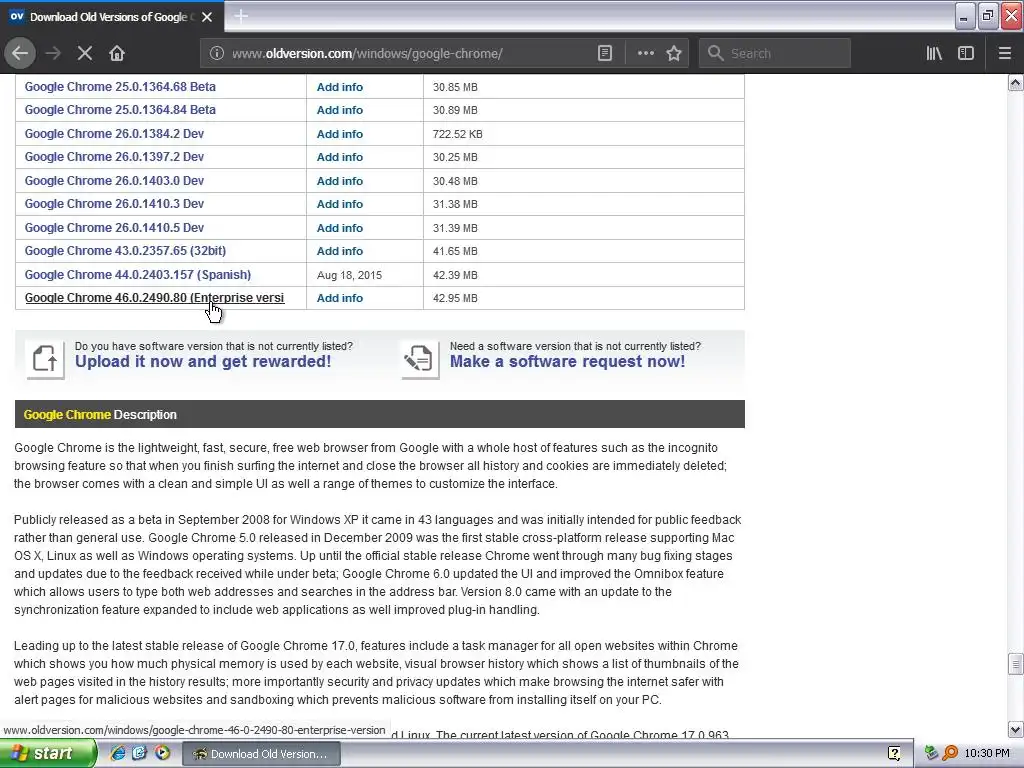
Task: Open Google Chrome 43.0.2357.65 (32bit) link
Action: pos(125,251)
